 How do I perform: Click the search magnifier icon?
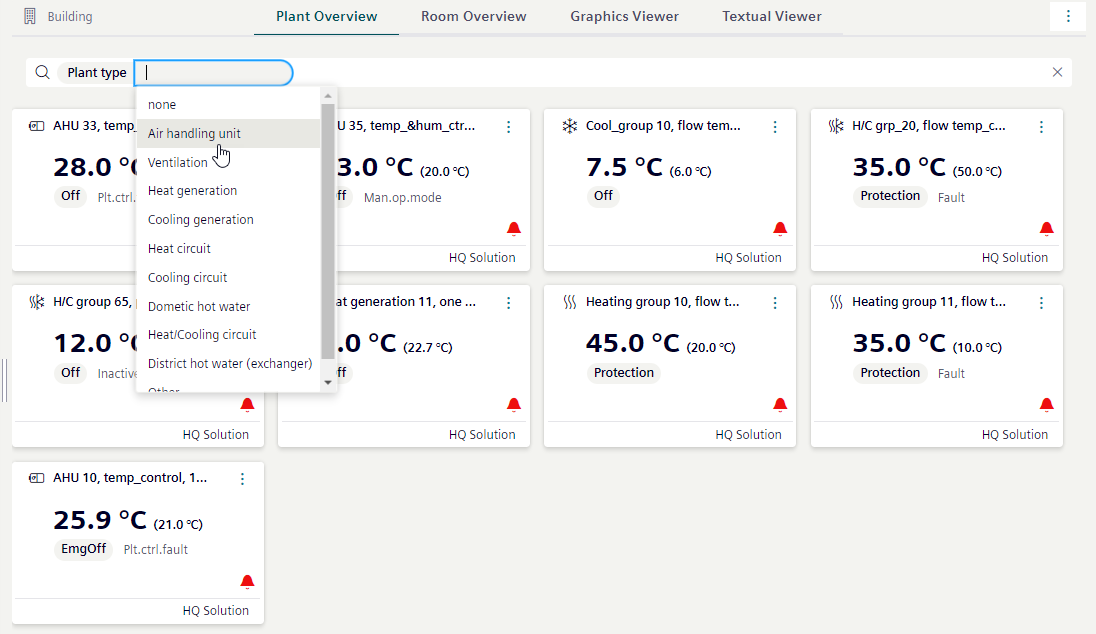pyautogui.click(x=42, y=72)
